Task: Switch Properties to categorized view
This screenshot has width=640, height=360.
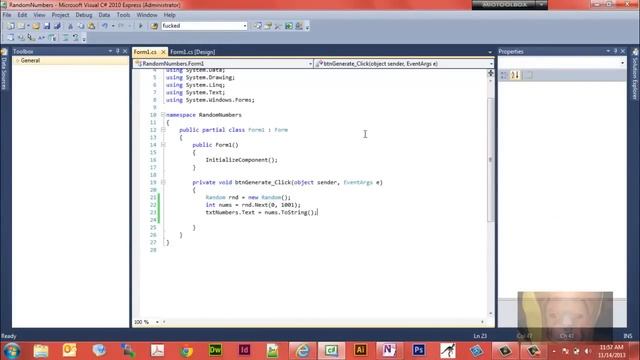Action: tap(504, 75)
